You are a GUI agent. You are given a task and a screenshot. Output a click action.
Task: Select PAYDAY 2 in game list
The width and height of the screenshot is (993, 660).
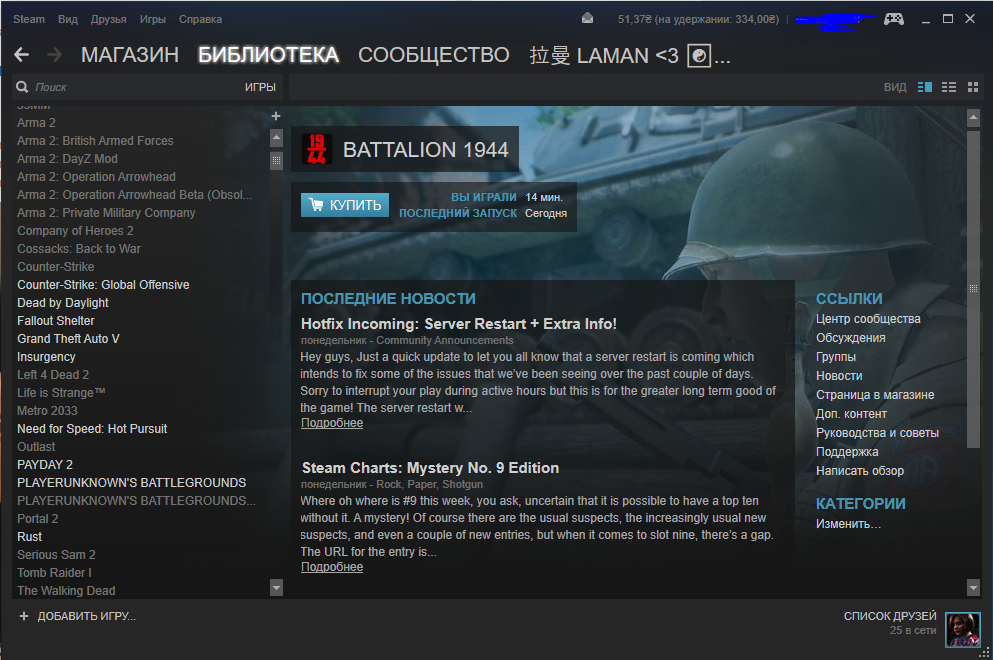[x=45, y=464]
